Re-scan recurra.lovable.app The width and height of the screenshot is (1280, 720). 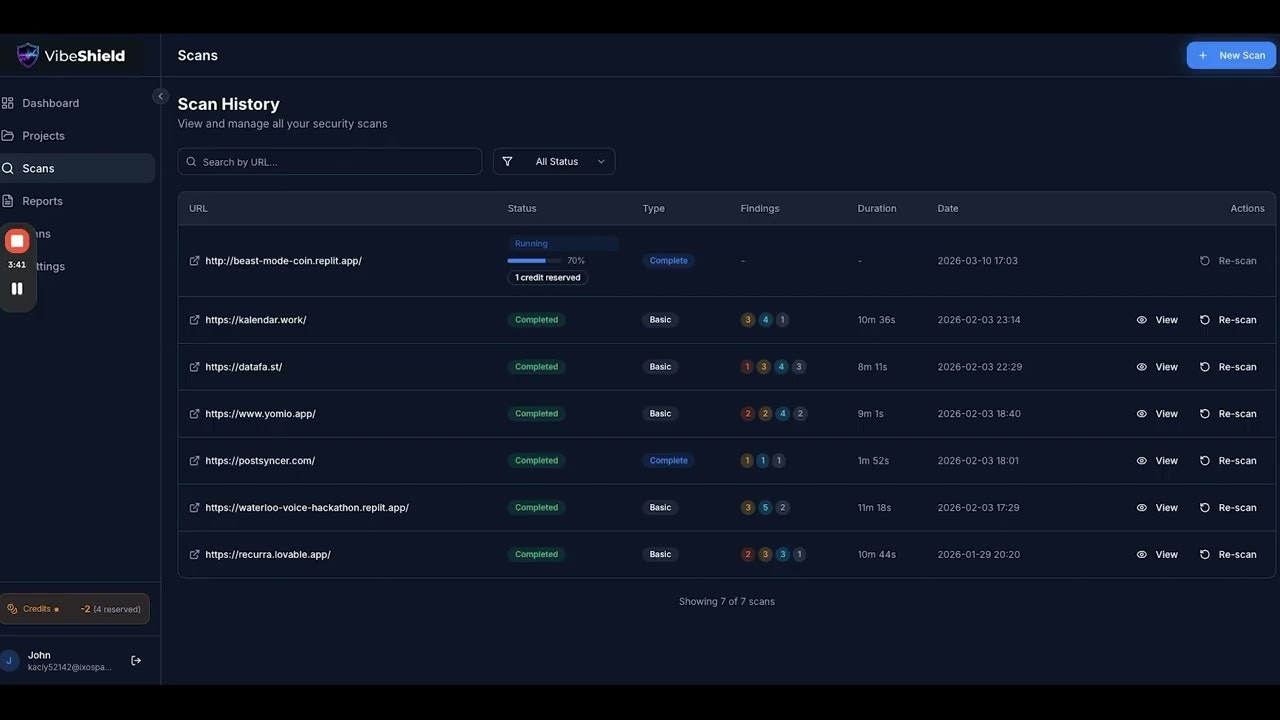click(1228, 555)
